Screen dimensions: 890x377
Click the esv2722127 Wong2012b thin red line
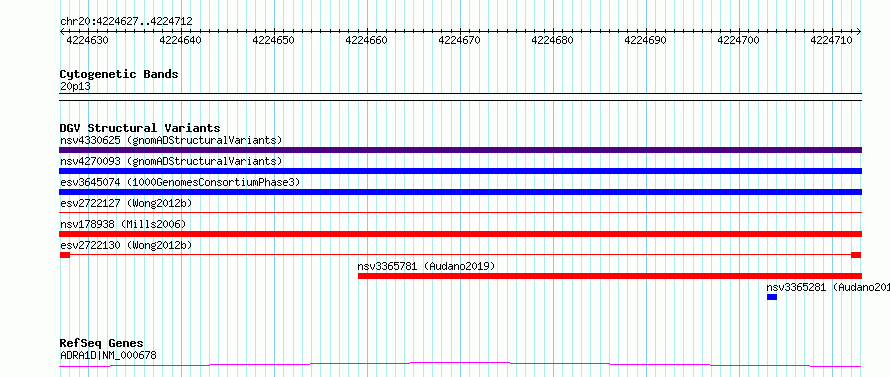(x=460, y=213)
